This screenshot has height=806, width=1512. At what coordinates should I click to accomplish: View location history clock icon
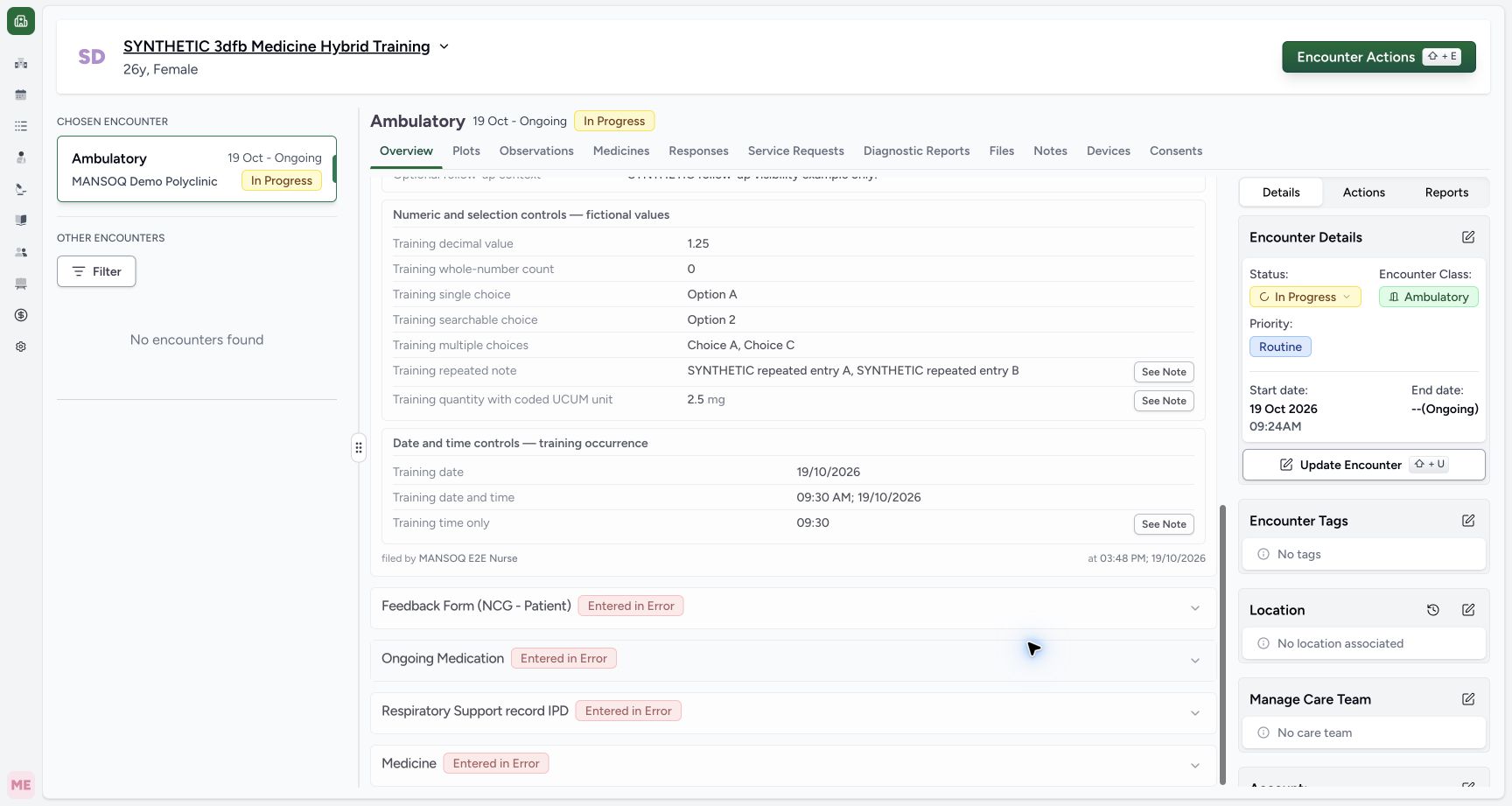[1433, 610]
